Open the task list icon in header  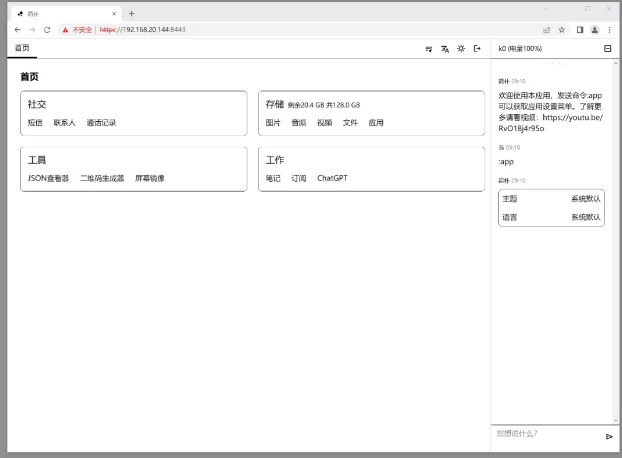click(429, 48)
